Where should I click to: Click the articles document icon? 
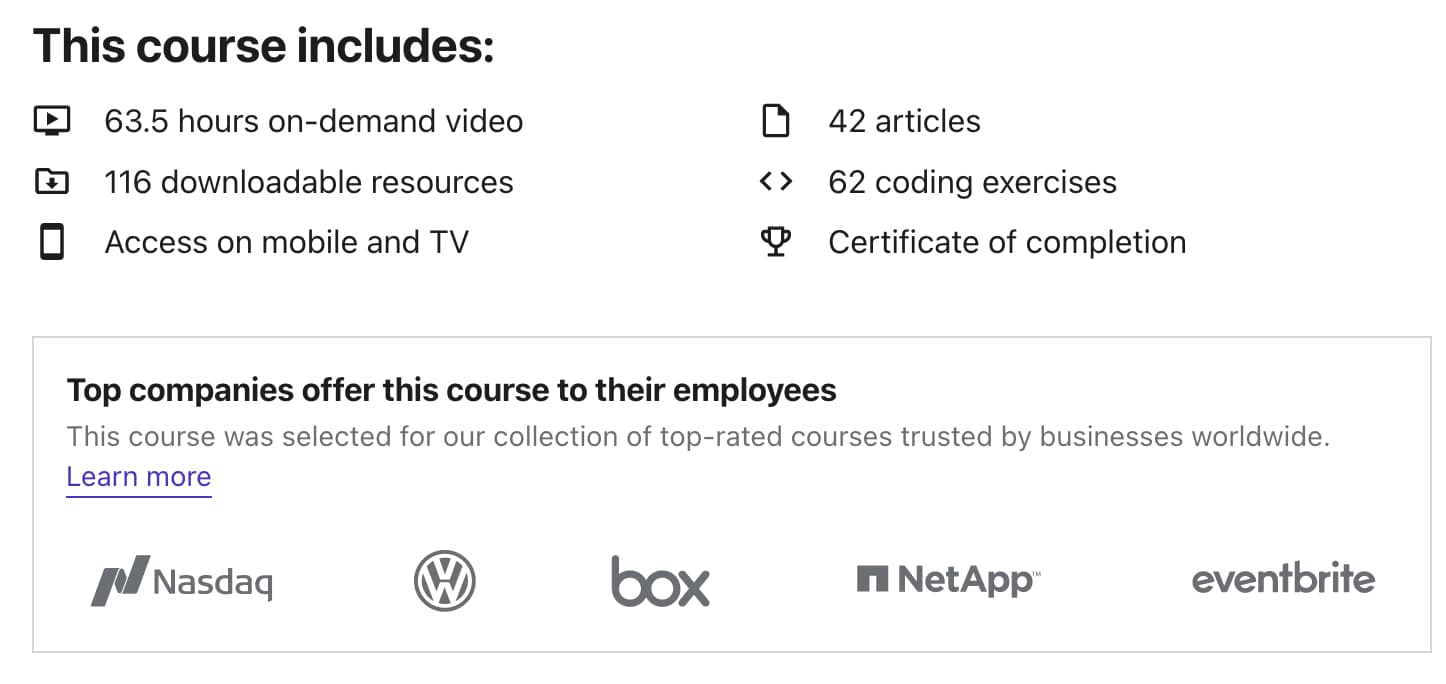(776, 120)
